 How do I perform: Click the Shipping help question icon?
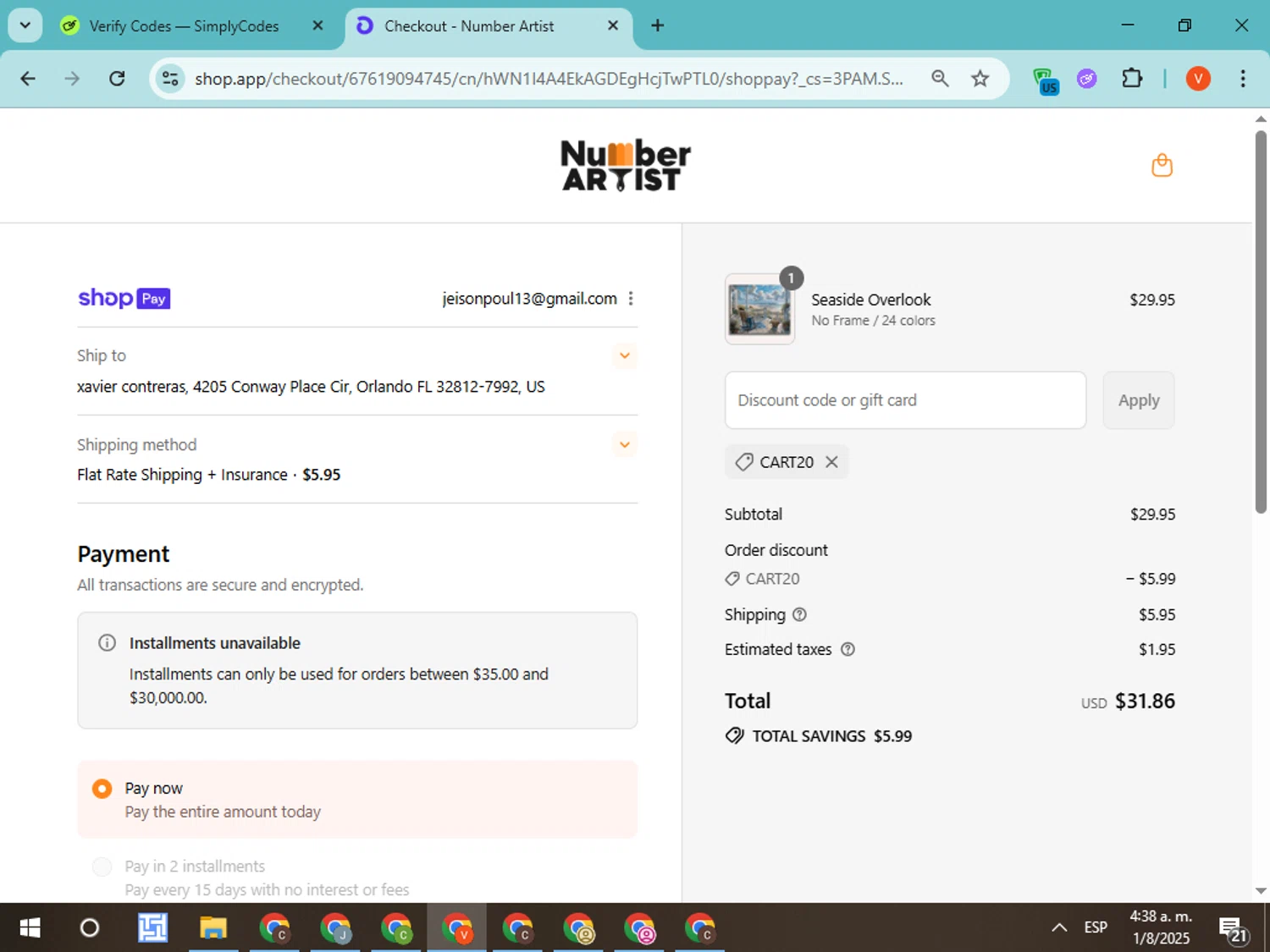coord(799,614)
